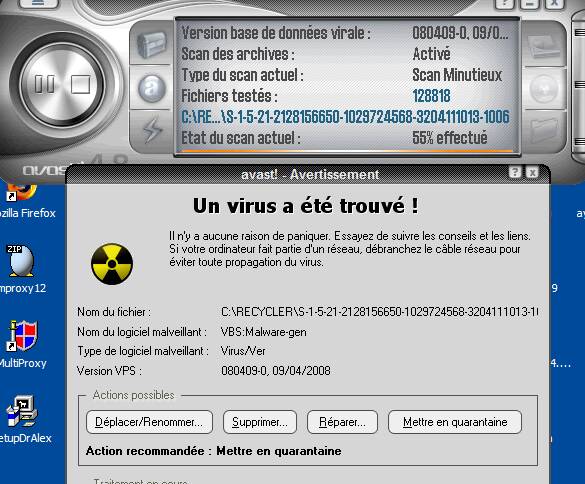Click the scanned file path C:\RE...\S-1-5-21 line
This screenshot has height=484, width=585.
click(345, 117)
